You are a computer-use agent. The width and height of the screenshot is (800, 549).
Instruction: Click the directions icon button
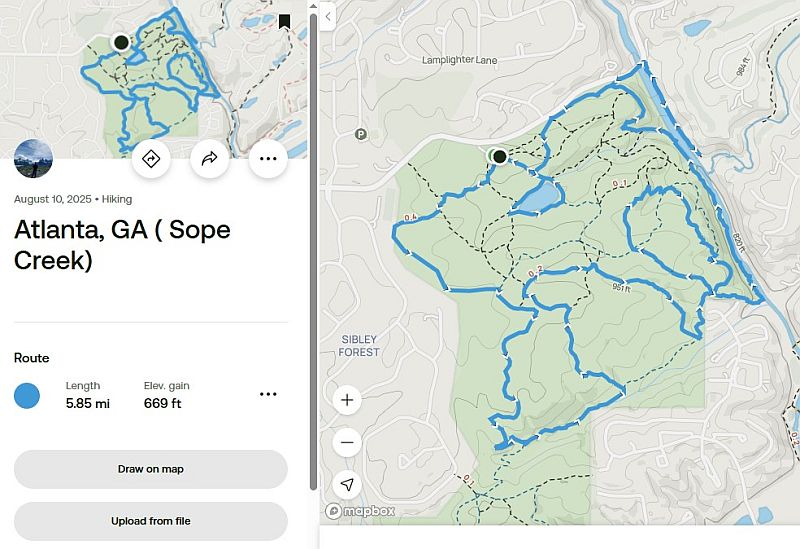[x=152, y=158]
